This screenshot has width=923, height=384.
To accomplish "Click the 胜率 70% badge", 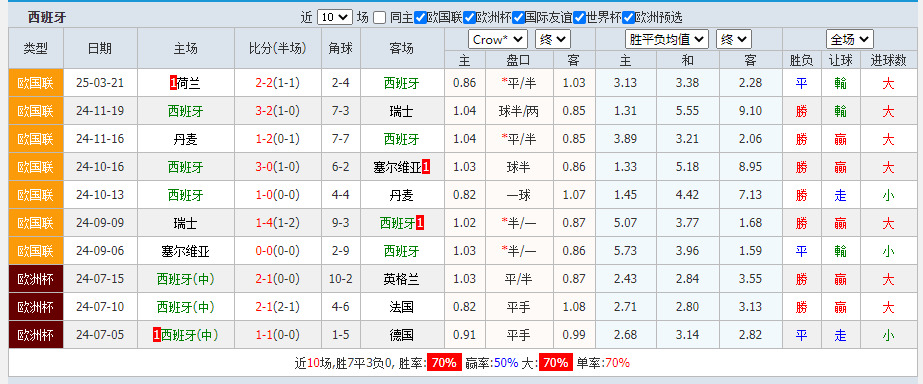I will point(444,363).
